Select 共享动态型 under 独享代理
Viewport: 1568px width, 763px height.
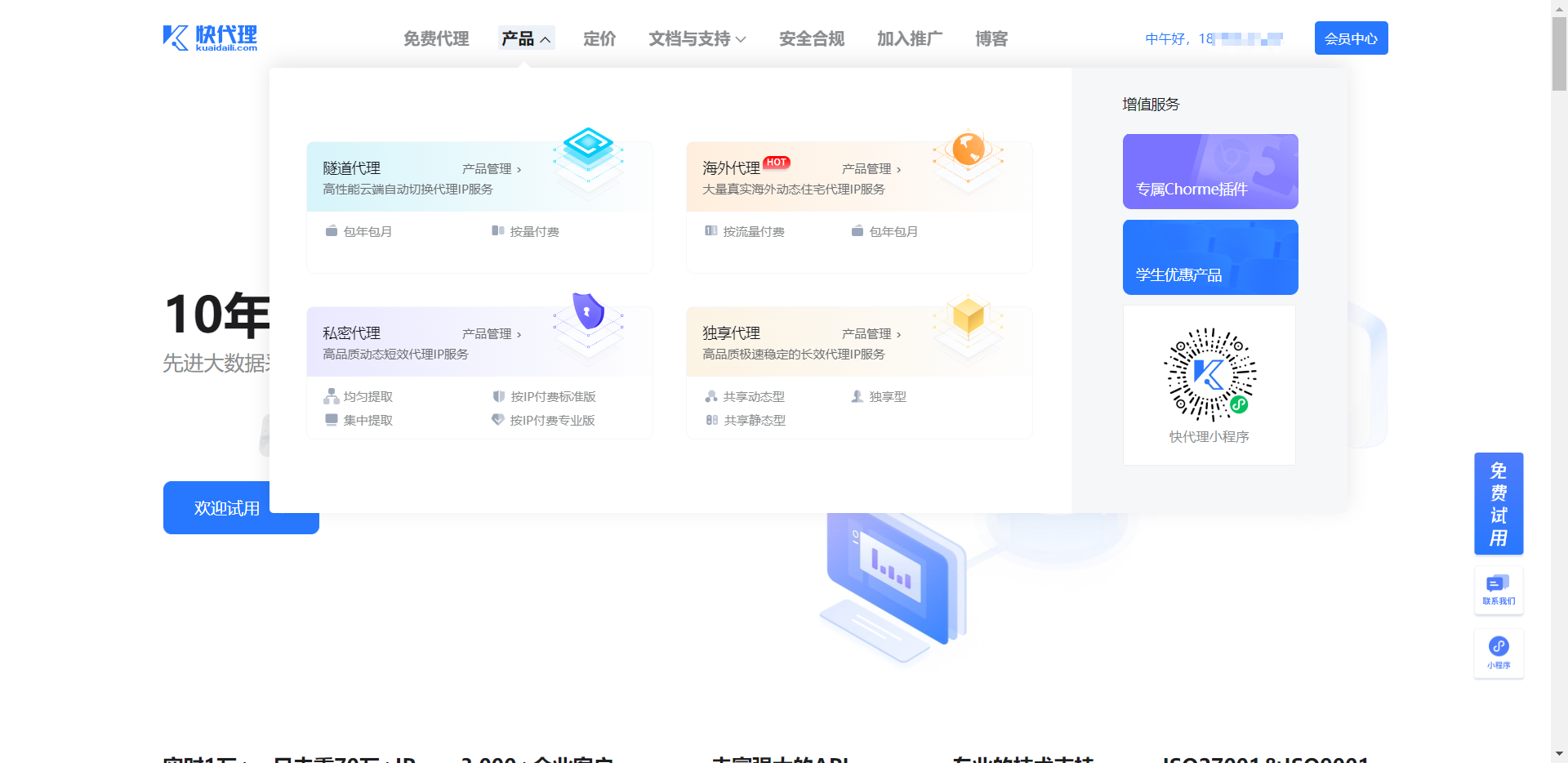pos(754,397)
